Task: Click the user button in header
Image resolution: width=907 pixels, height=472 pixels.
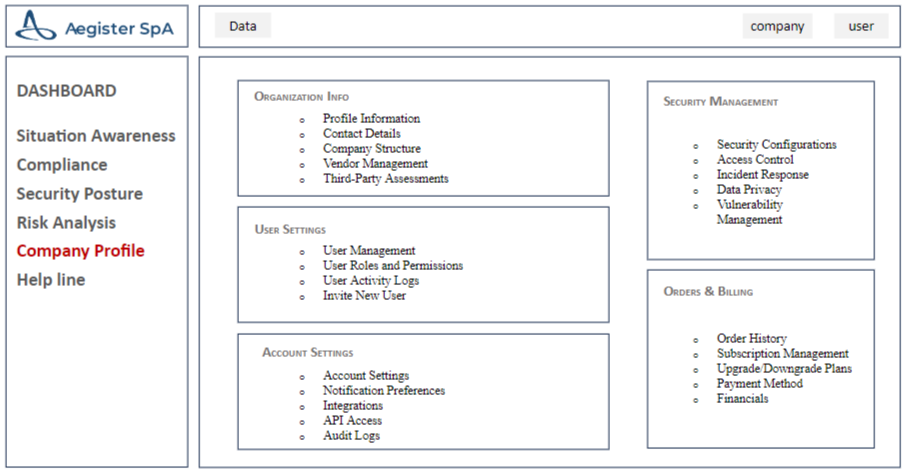Action: [x=861, y=26]
